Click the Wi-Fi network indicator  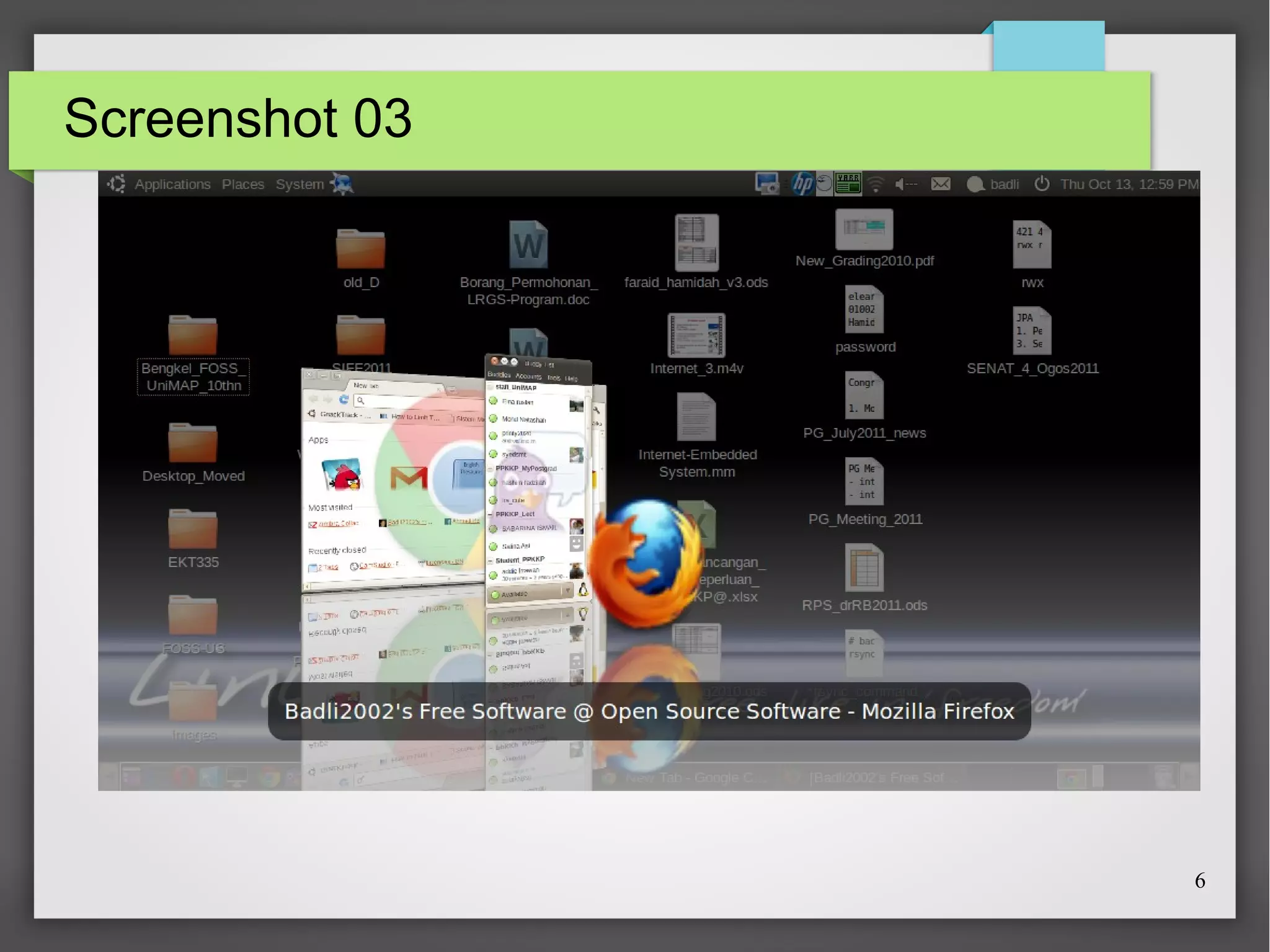click(x=876, y=184)
